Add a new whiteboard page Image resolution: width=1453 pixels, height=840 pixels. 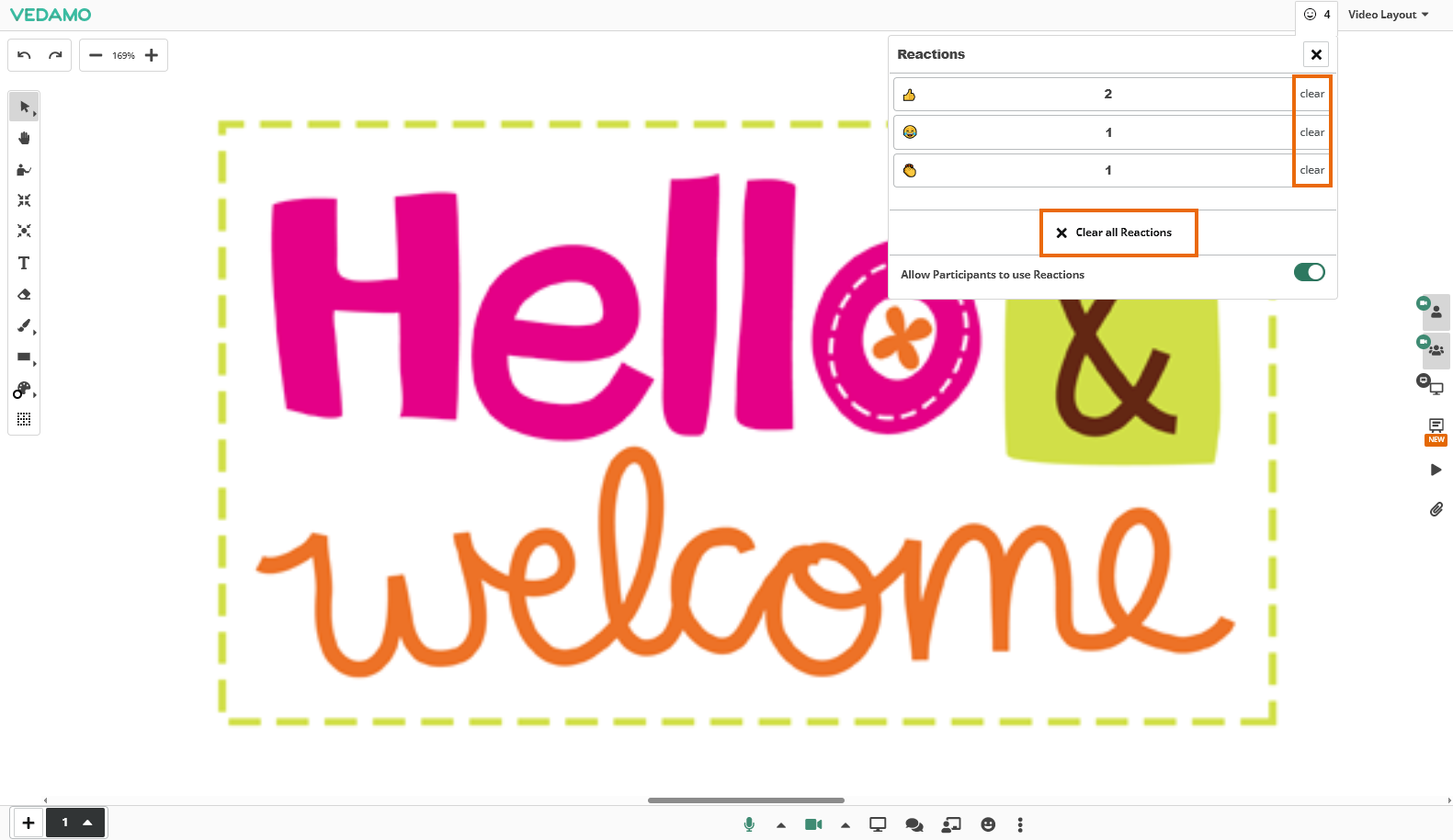coord(28,823)
